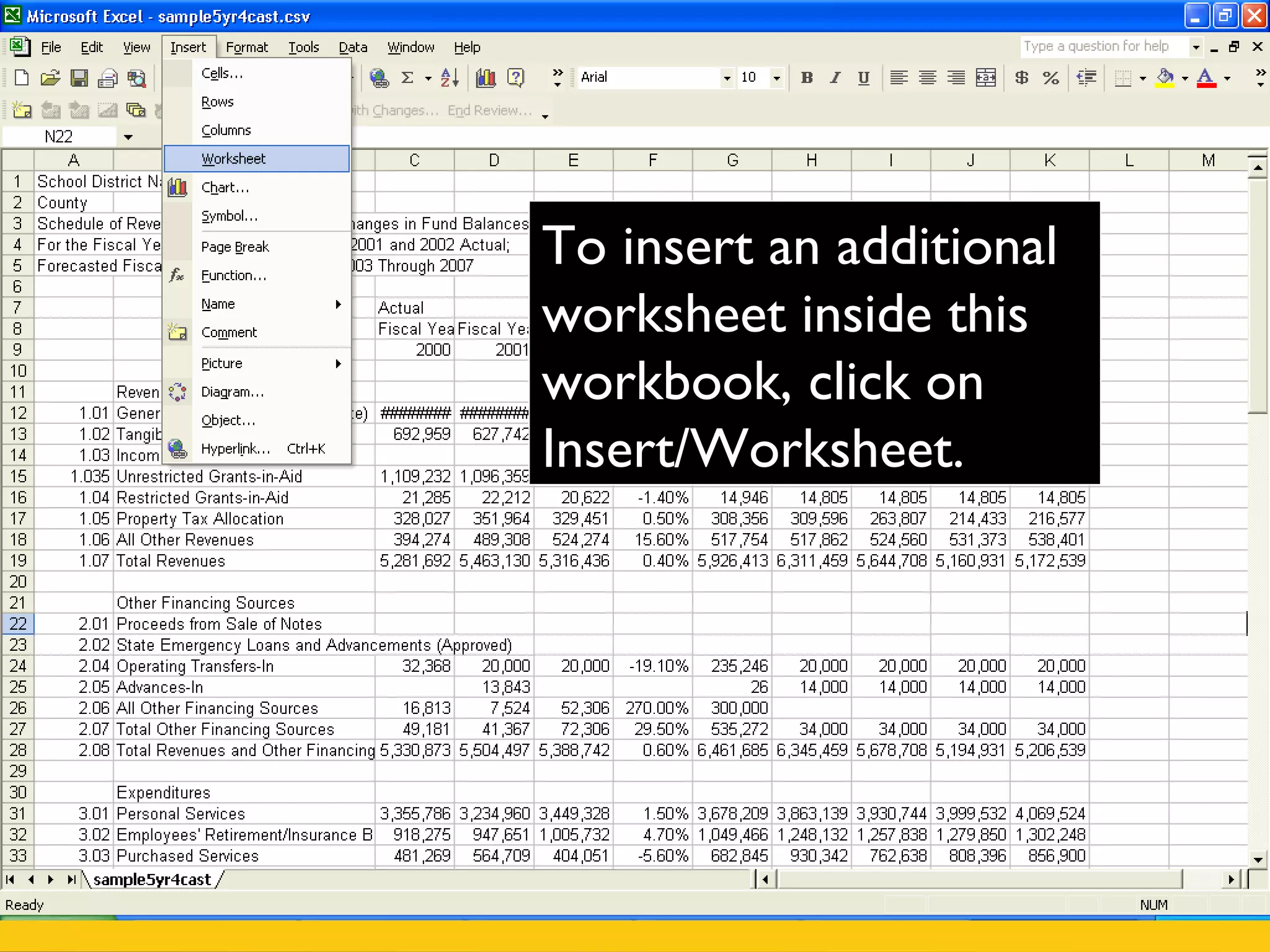Click the Print icon in toolbar

pyautogui.click(x=107, y=77)
